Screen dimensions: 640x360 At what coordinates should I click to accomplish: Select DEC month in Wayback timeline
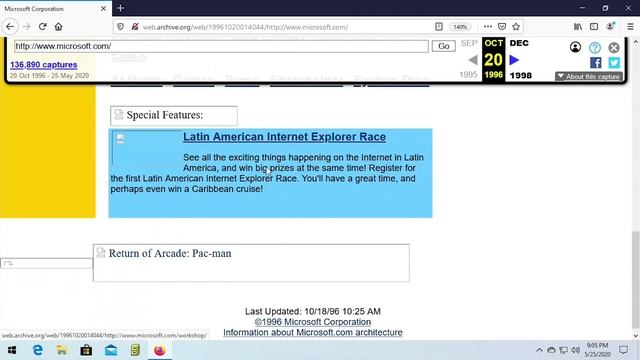click(x=519, y=43)
